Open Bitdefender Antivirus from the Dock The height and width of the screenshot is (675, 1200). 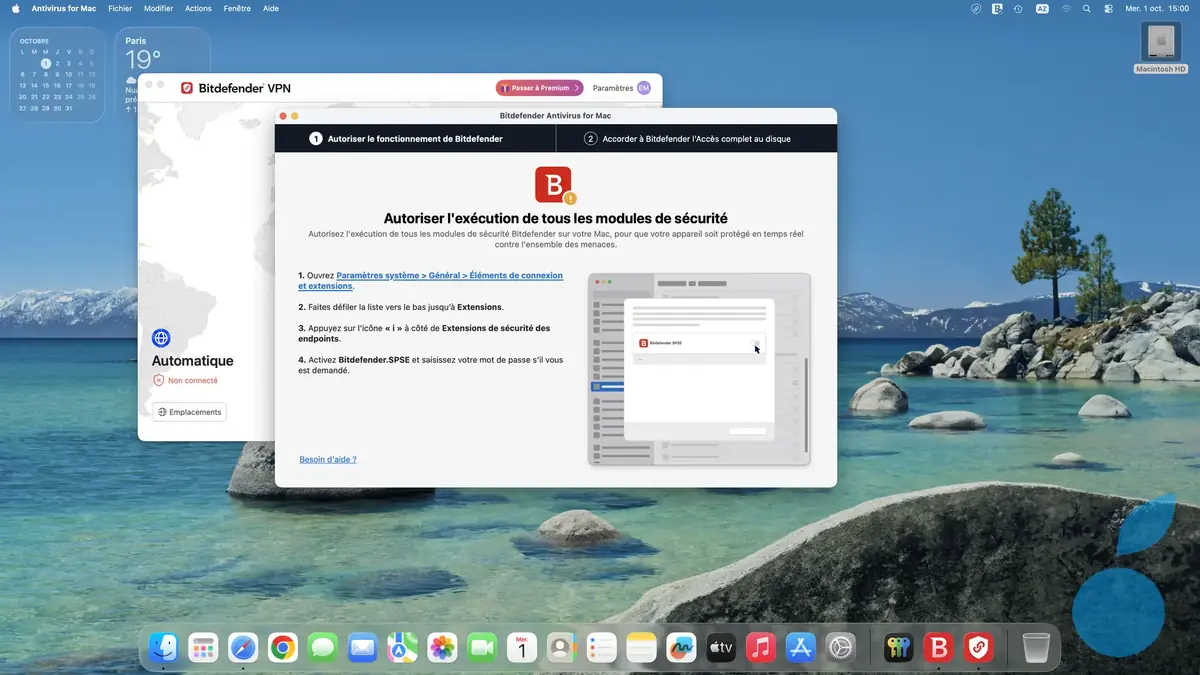point(937,647)
